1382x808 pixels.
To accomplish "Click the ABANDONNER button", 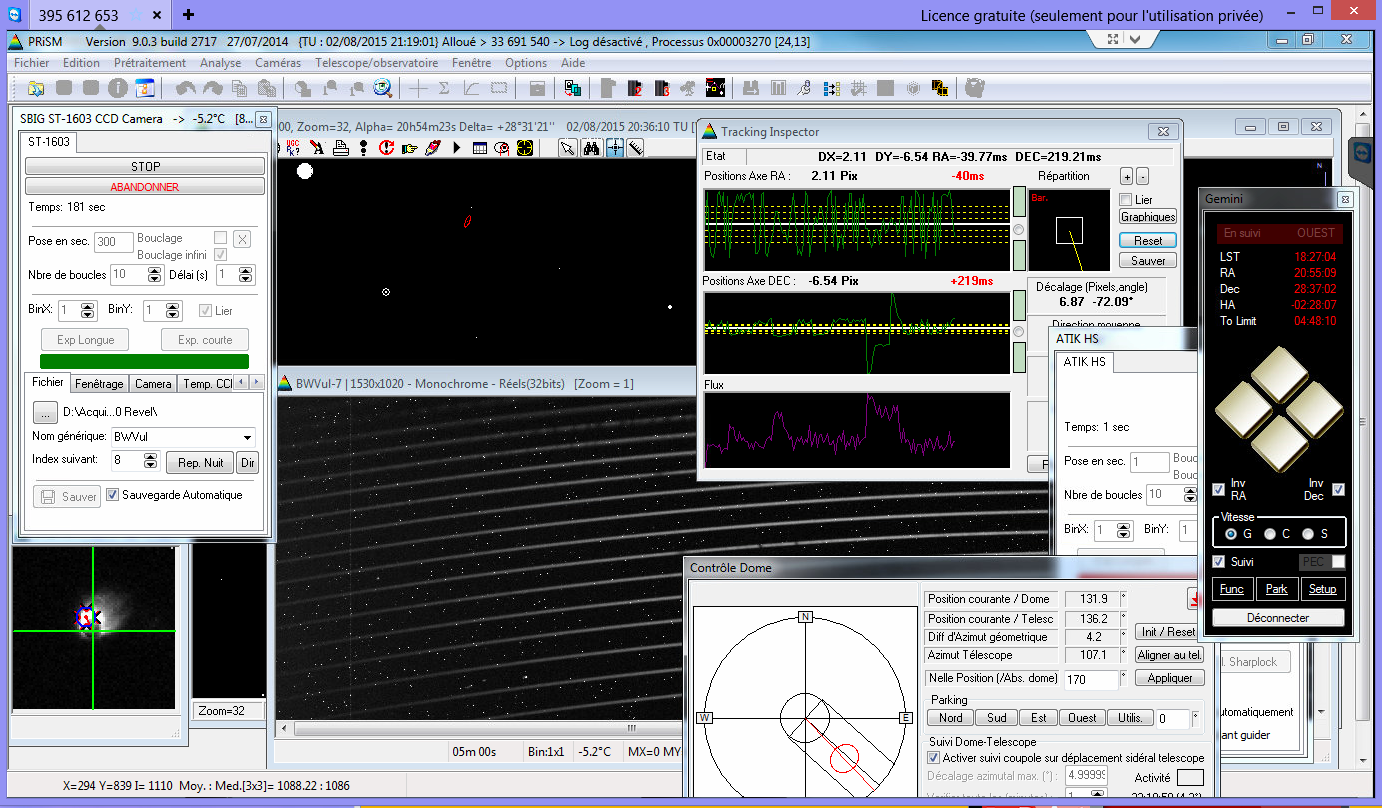I will [145, 187].
